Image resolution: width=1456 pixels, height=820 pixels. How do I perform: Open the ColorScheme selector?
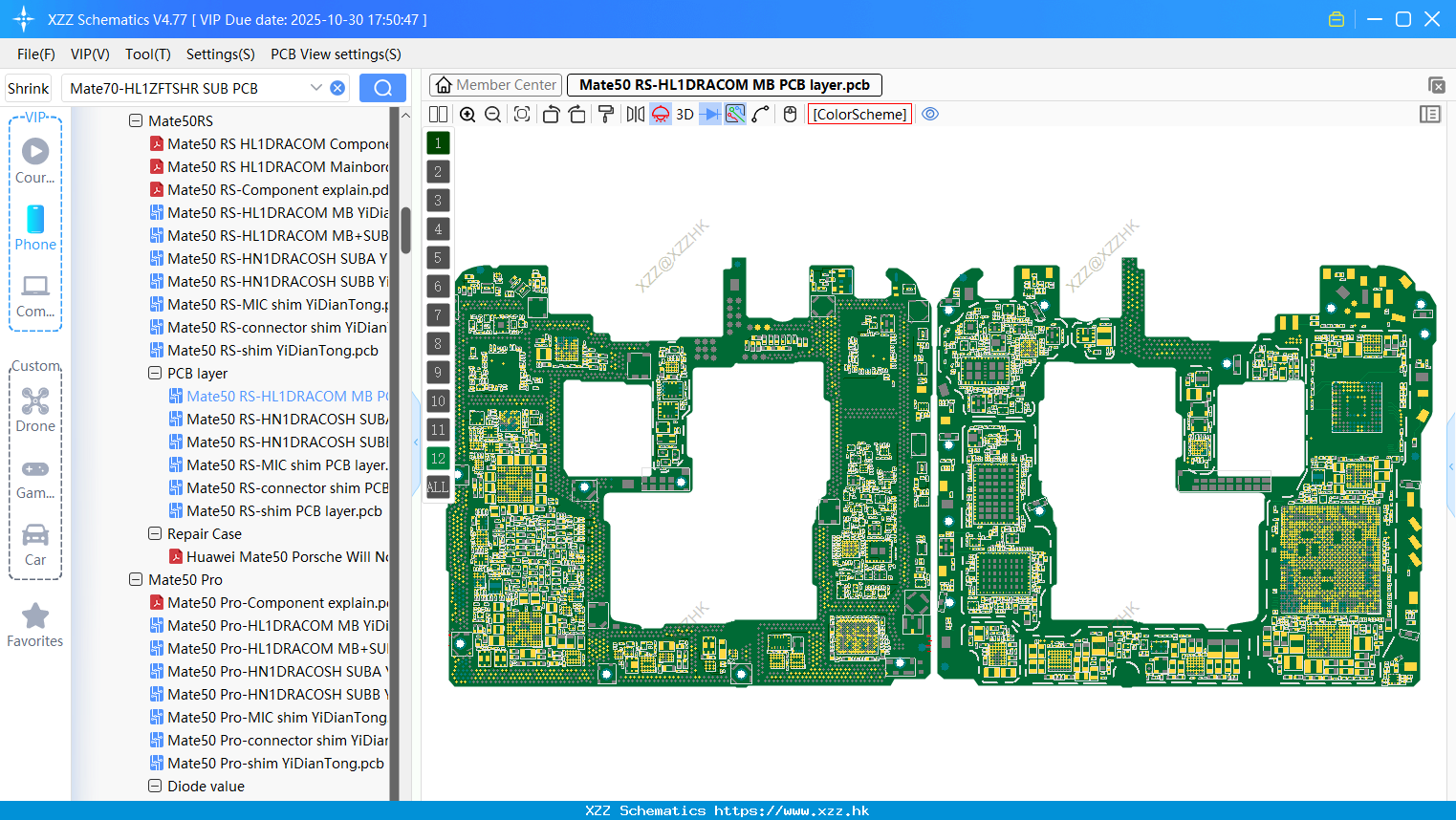[859, 114]
